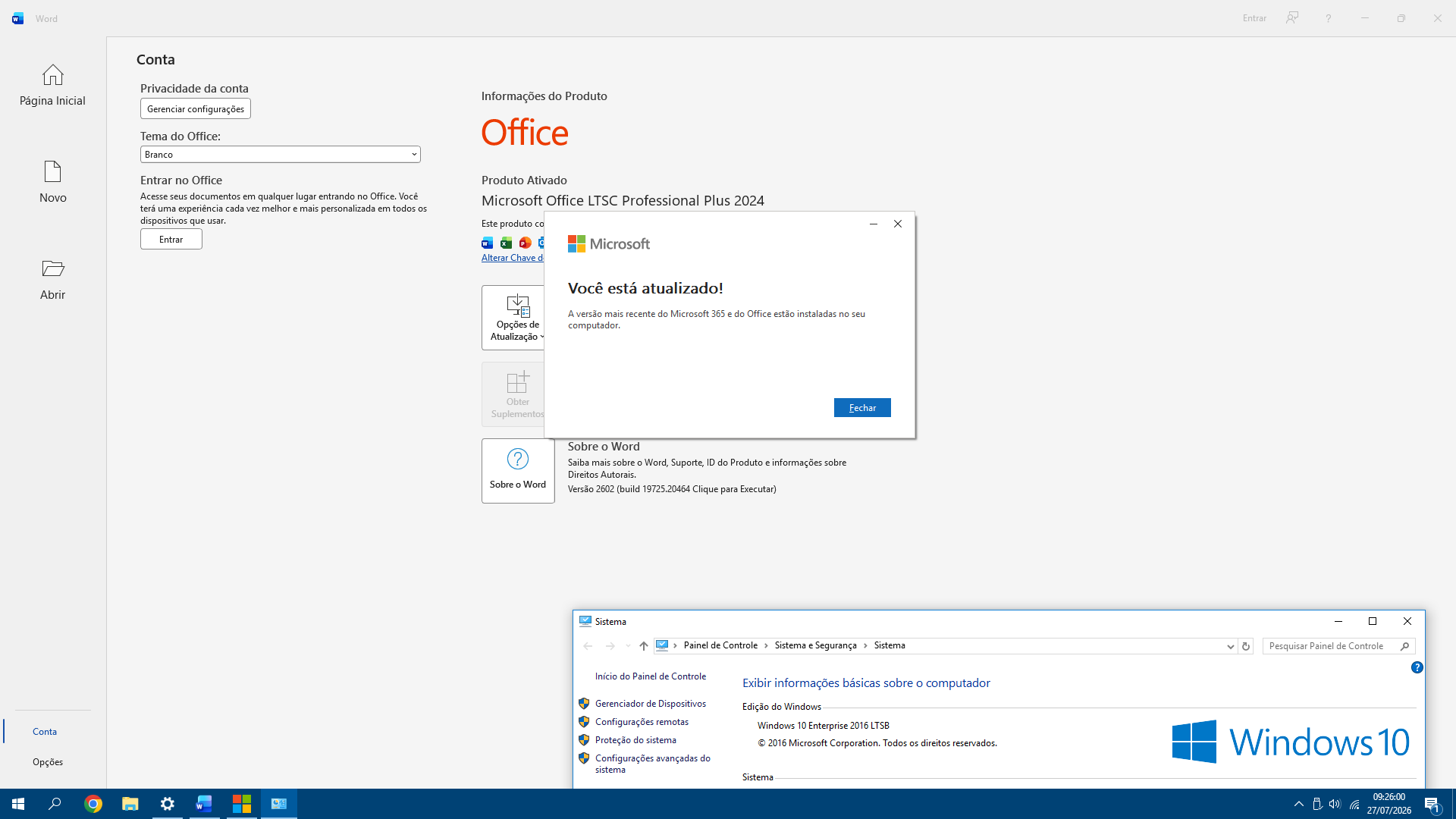Open the notification center

1432,804
